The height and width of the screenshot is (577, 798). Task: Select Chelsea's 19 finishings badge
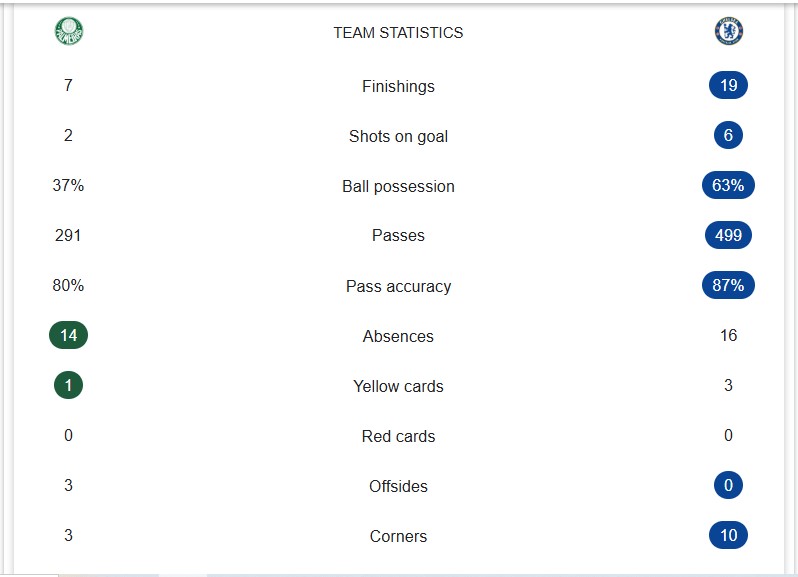(728, 85)
